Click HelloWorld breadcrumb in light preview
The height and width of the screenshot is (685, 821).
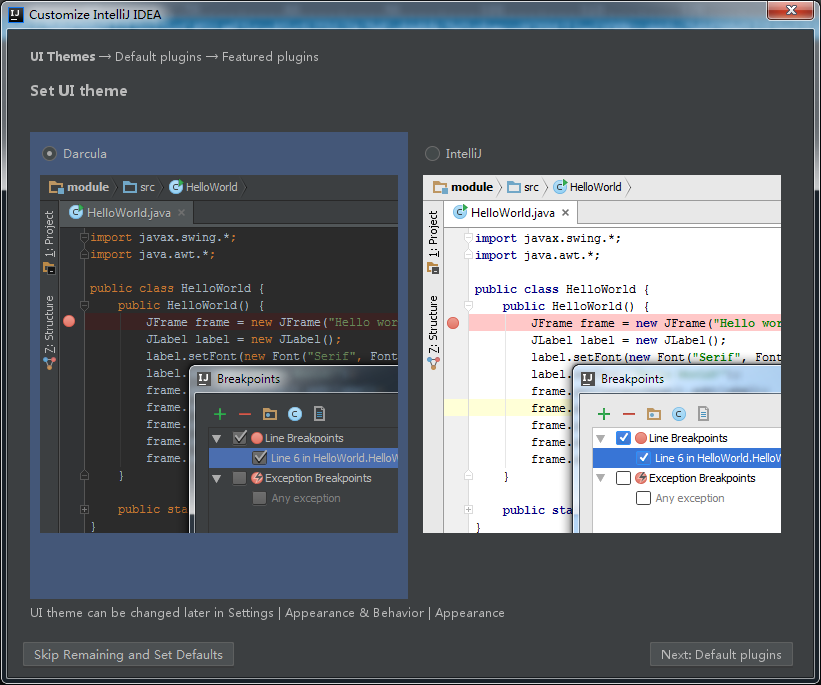[x=587, y=187]
